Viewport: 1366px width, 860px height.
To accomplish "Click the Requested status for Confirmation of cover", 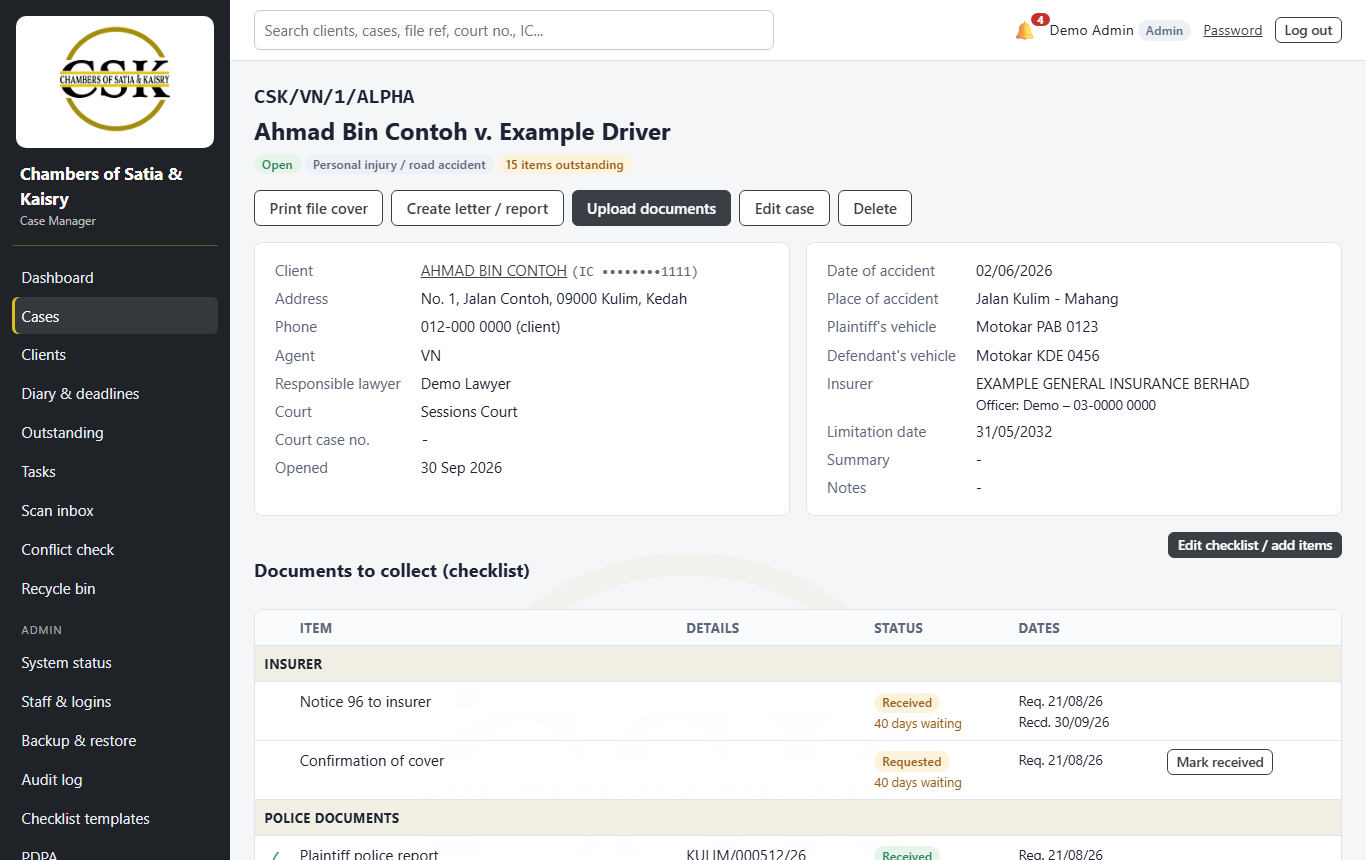I will click(912, 762).
